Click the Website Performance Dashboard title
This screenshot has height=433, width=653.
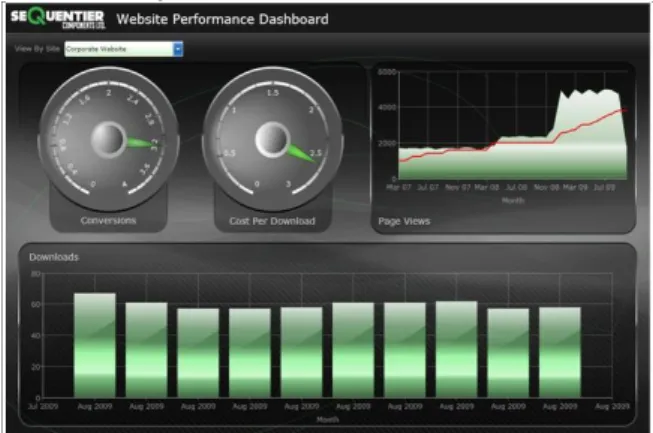(x=222, y=19)
